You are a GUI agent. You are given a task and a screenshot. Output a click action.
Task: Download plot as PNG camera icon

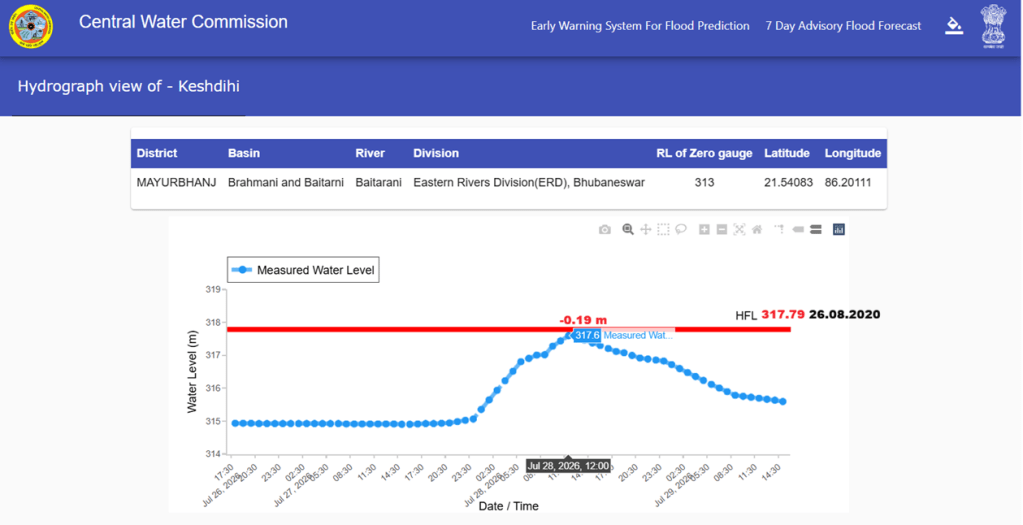click(x=605, y=230)
